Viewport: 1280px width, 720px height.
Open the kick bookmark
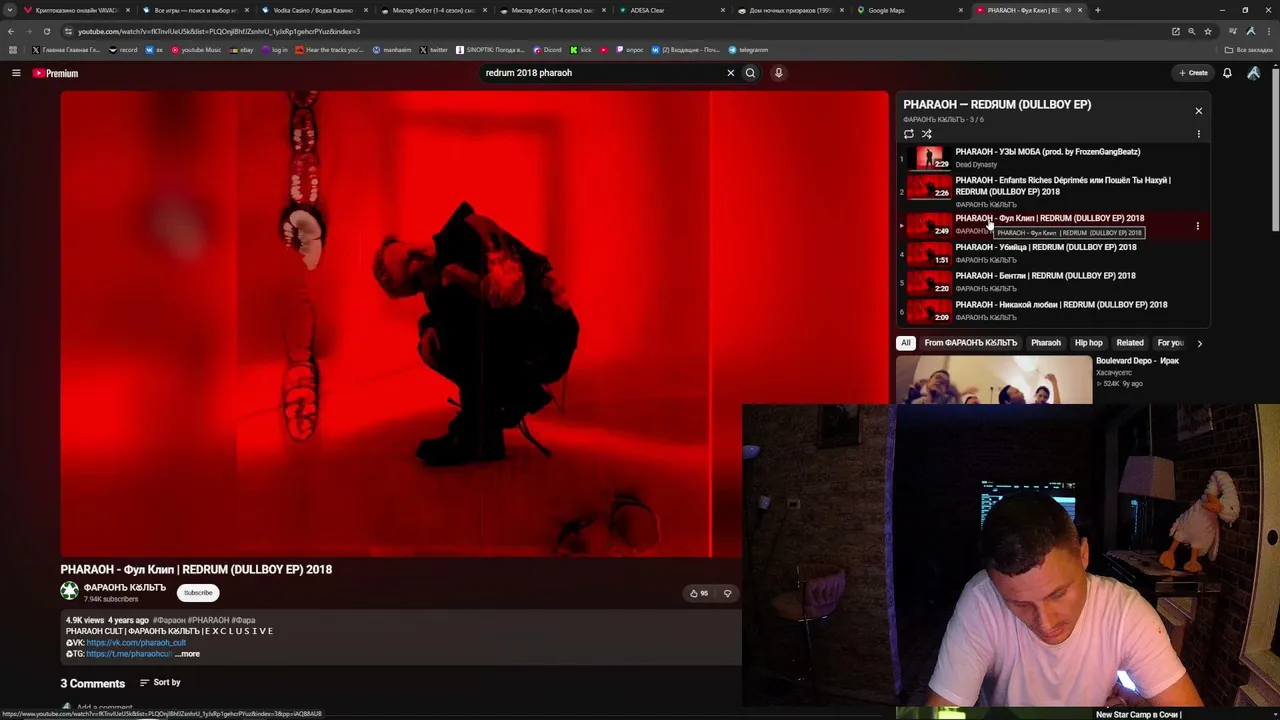coord(582,50)
